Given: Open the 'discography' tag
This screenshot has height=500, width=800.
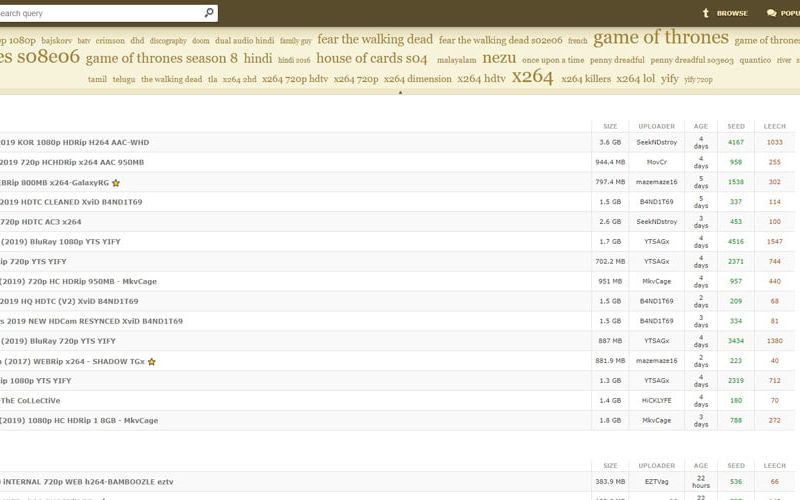Looking at the screenshot, I should [168, 41].
